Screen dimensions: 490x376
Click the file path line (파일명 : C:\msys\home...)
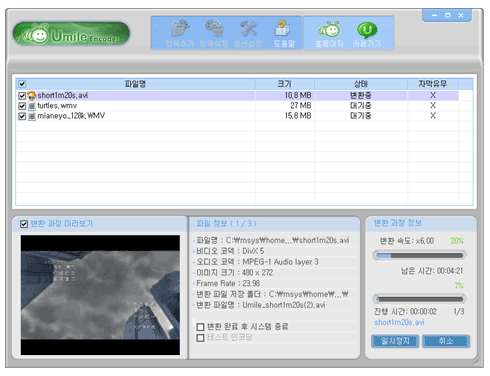point(273,240)
